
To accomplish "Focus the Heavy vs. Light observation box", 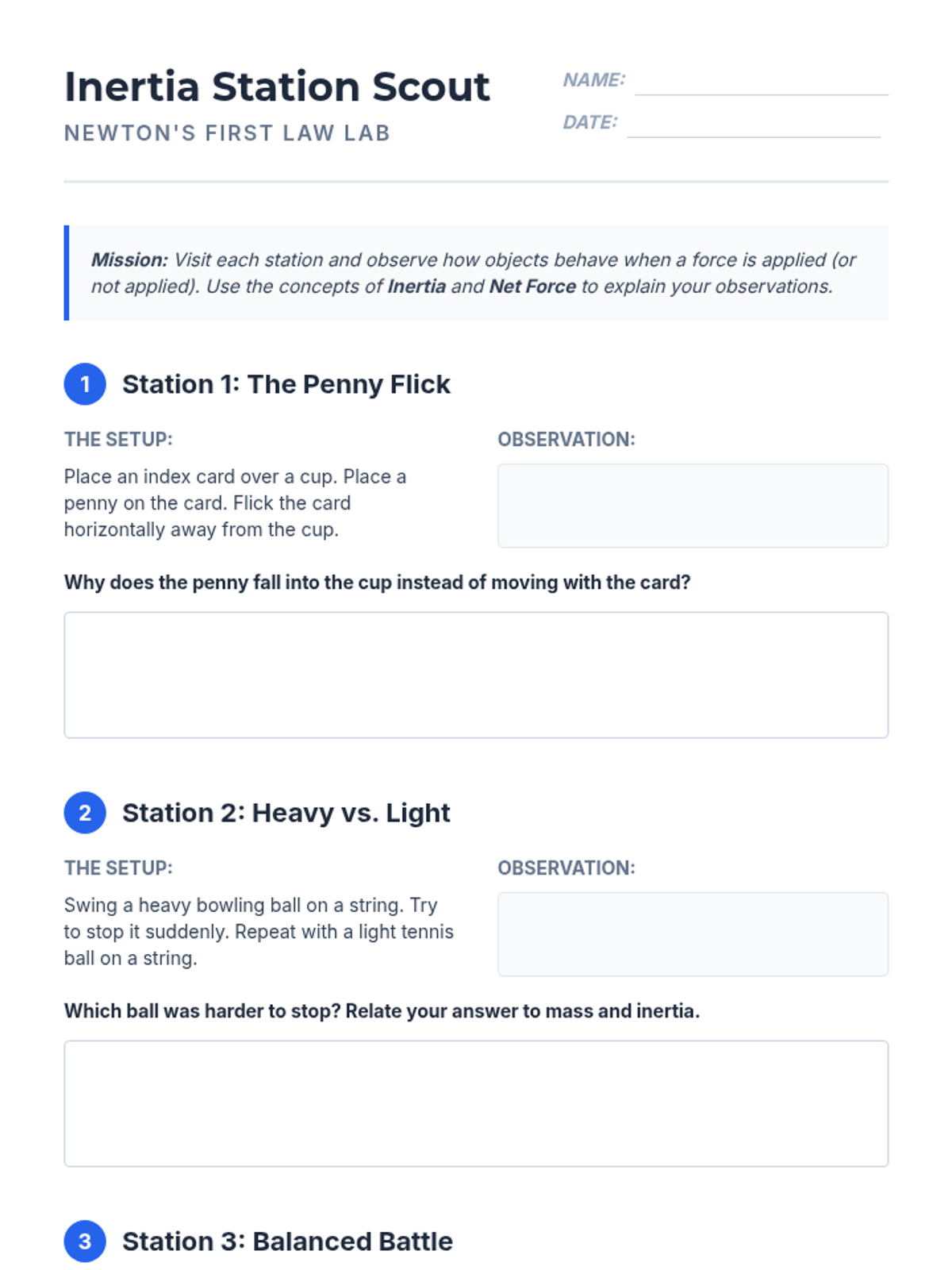I will pos(693,934).
